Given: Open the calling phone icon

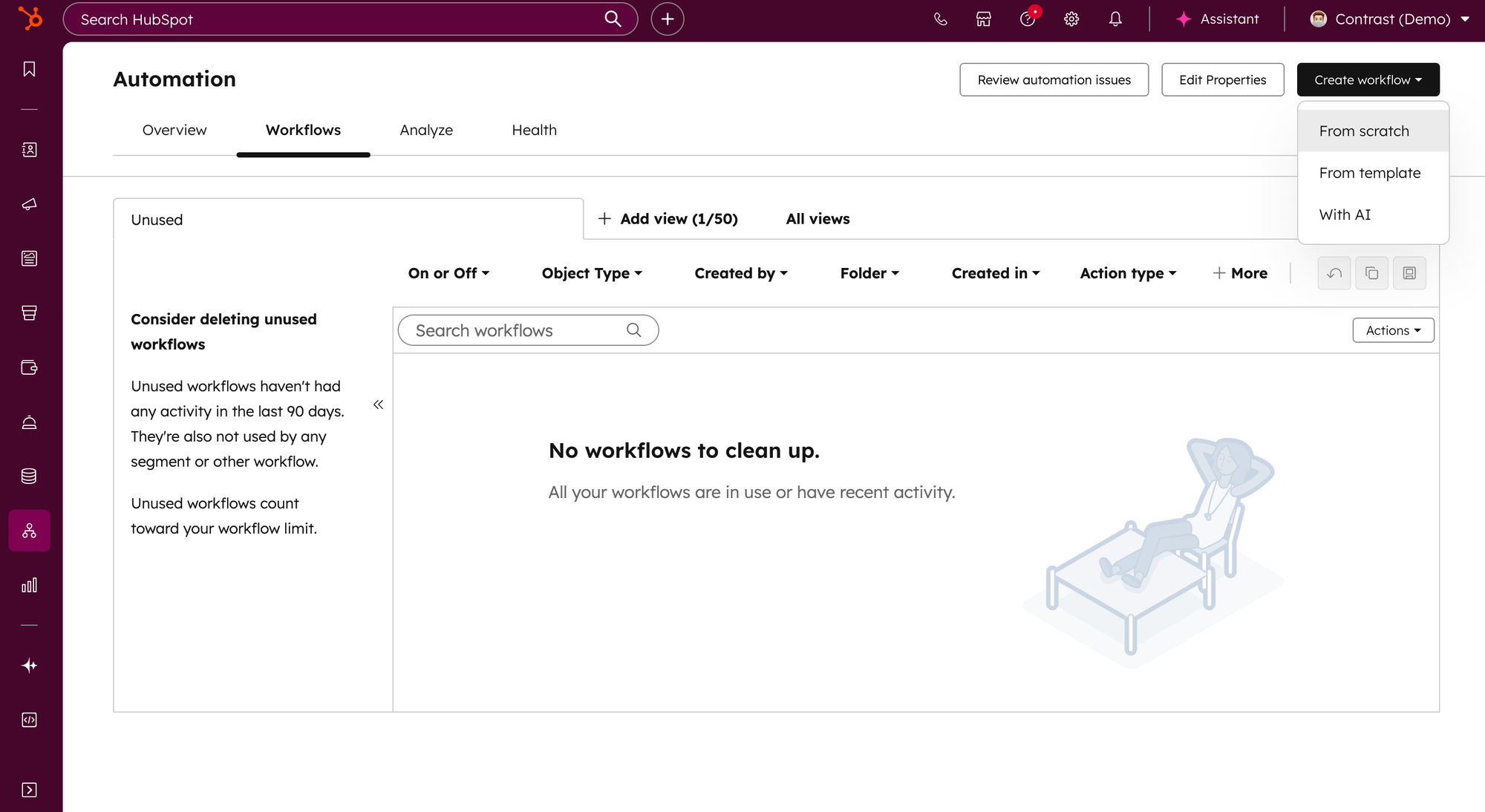Looking at the screenshot, I should [x=940, y=19].
